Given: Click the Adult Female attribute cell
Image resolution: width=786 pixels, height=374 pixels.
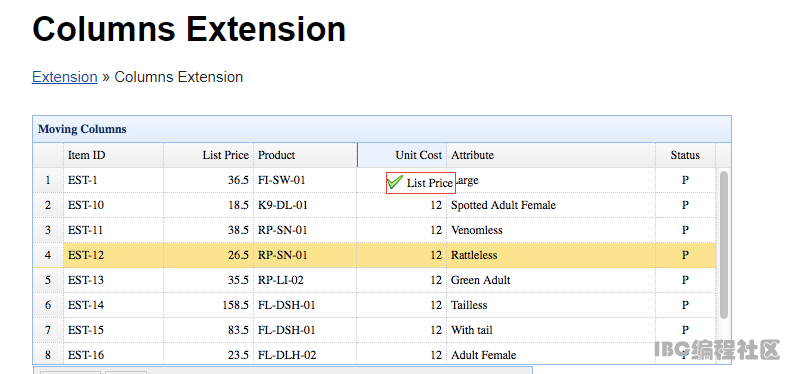Looking at the screenshot, I should (x=551, y=354).
